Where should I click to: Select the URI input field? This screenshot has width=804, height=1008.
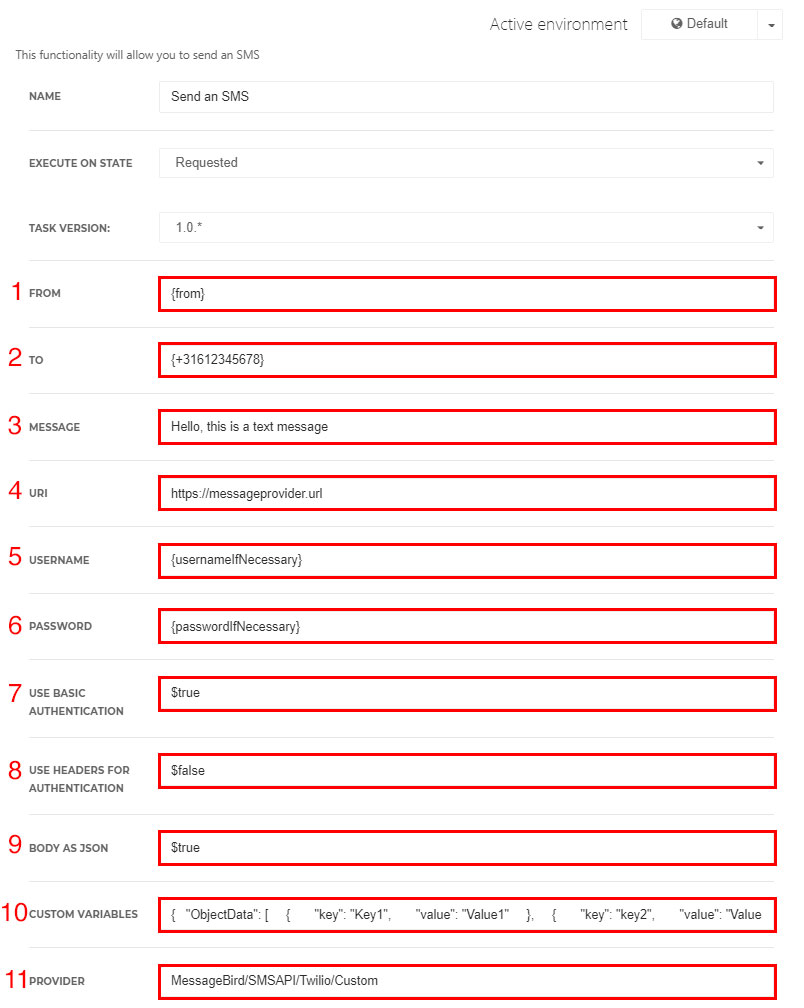point(467,493)
